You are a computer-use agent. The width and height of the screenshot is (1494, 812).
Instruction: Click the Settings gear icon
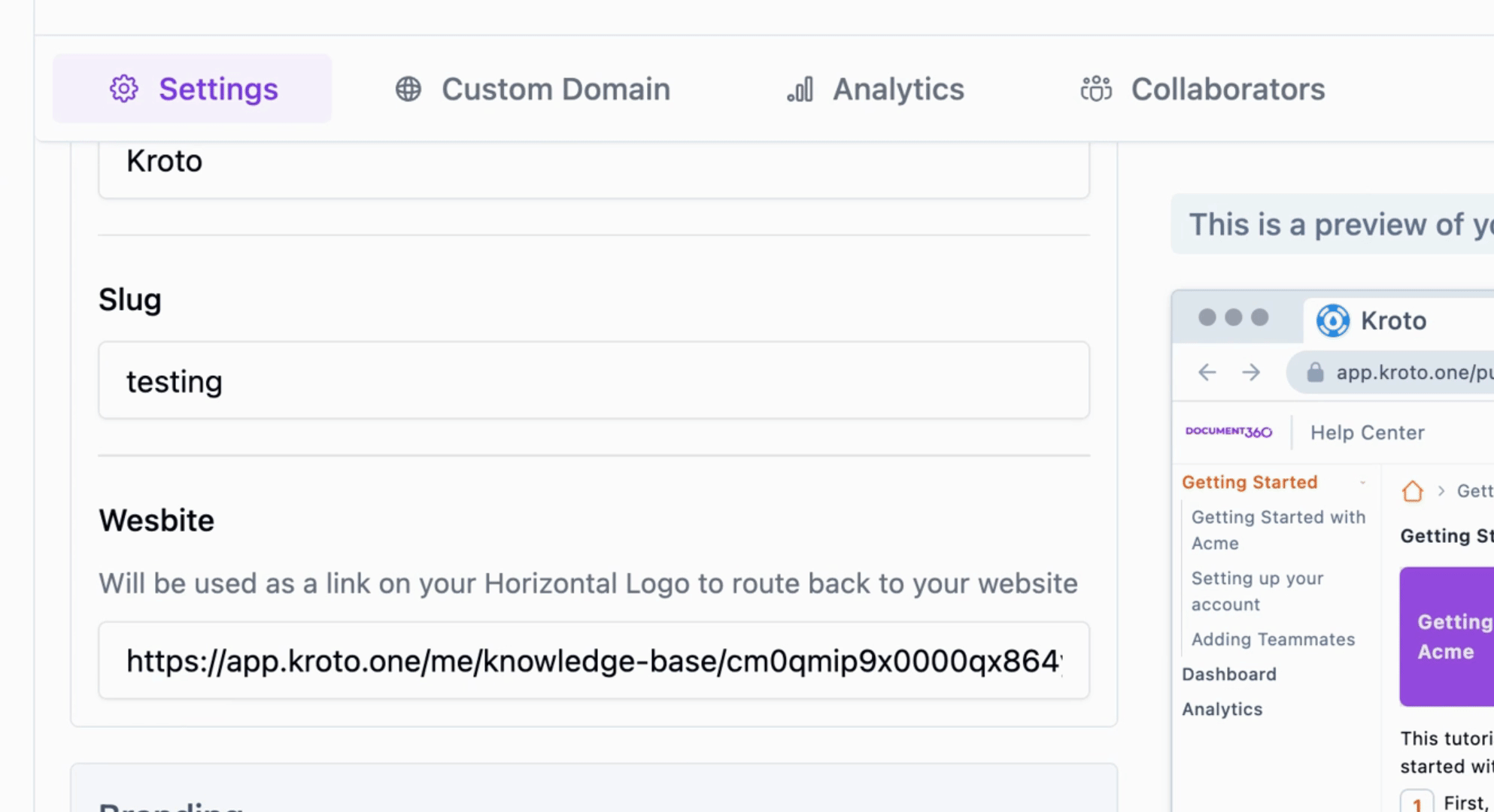point(124,89)
